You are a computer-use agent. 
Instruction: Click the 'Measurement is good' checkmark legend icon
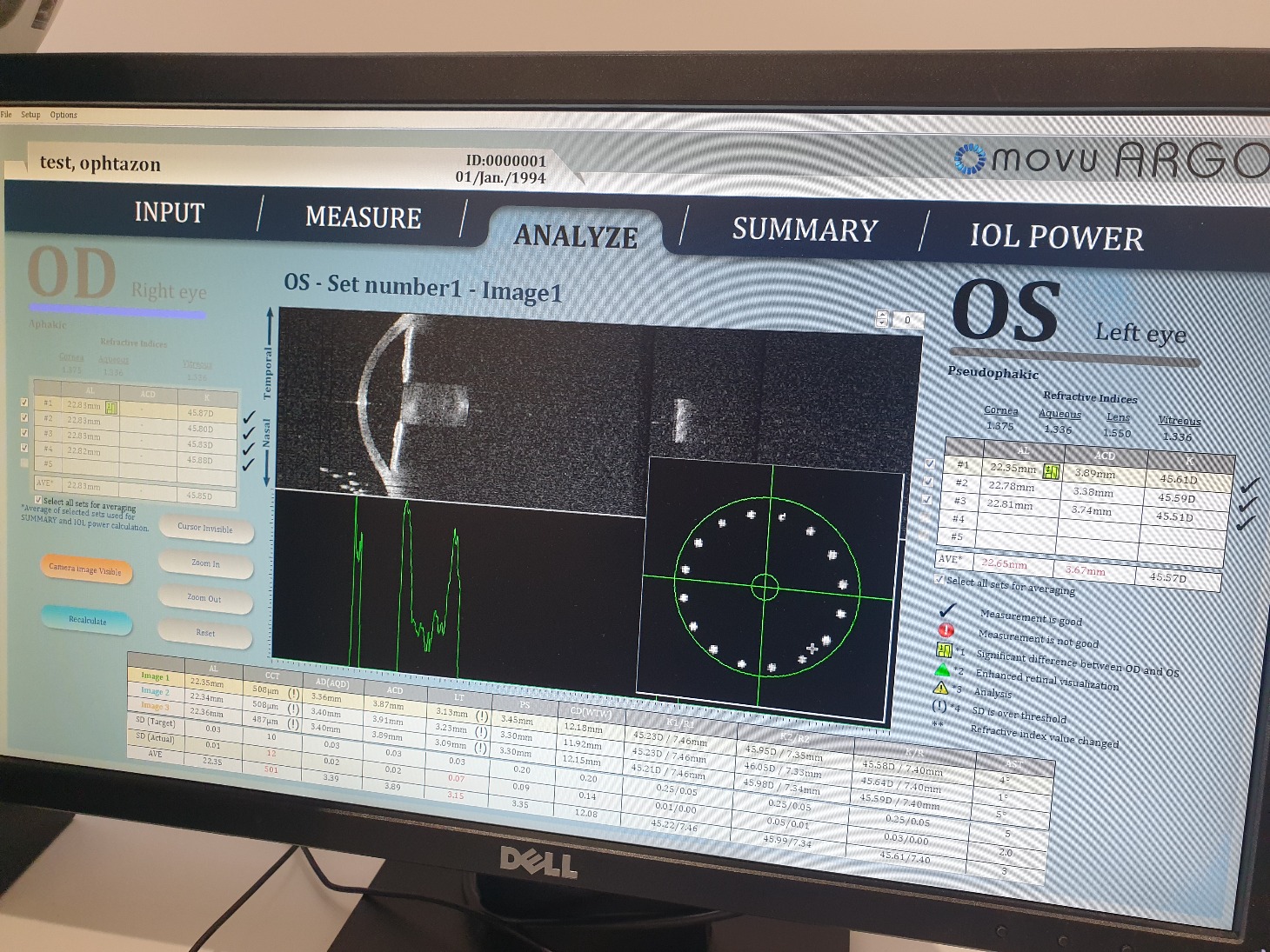[947, 610]
